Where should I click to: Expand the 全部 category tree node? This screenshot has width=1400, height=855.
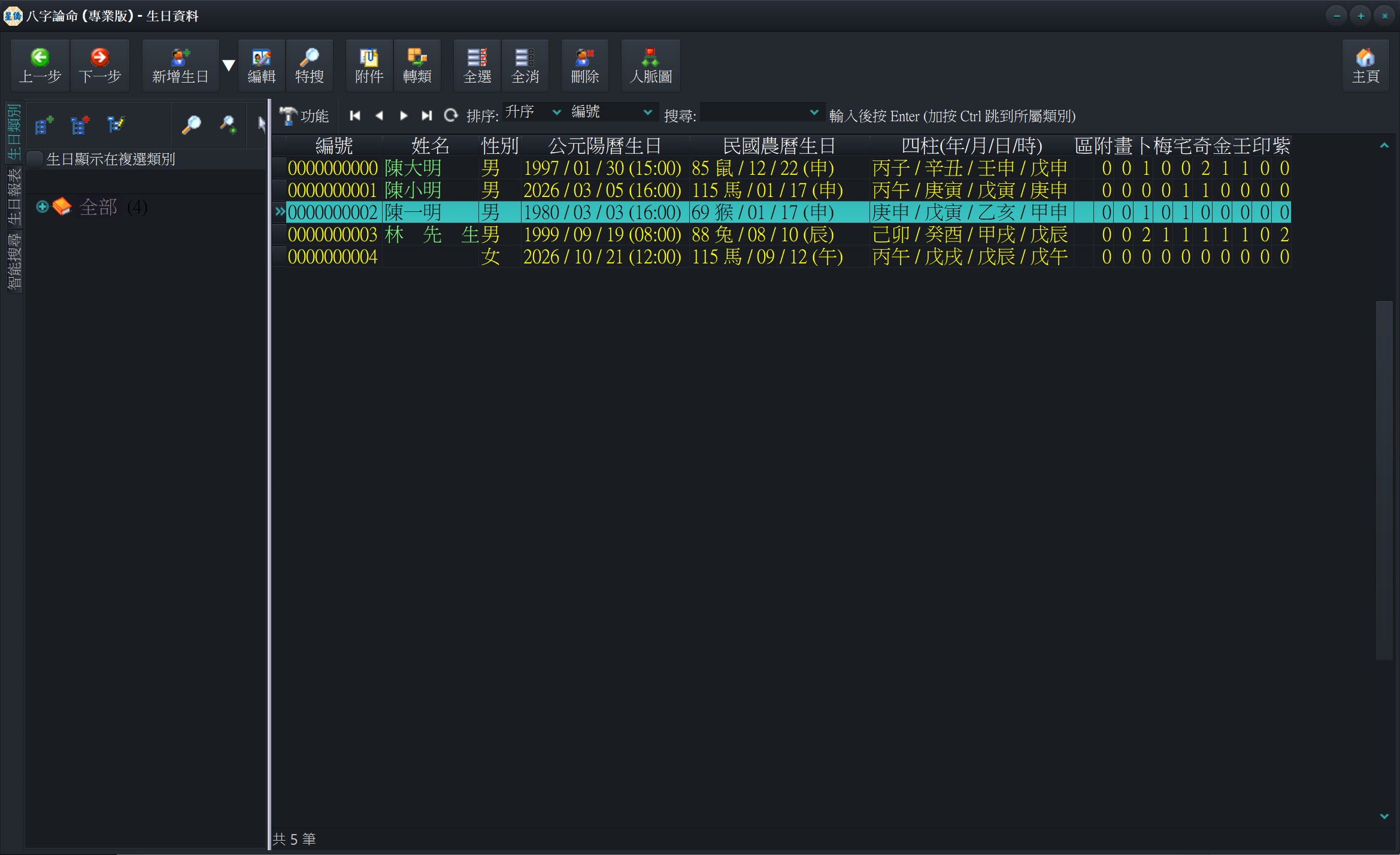click(x=42, y=207)
